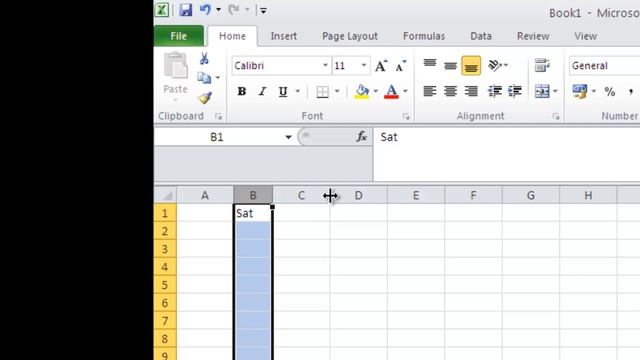Click Decrease Indent icon
The width and height of the screenshot is (640, 360).
click(x=495, y=91)
